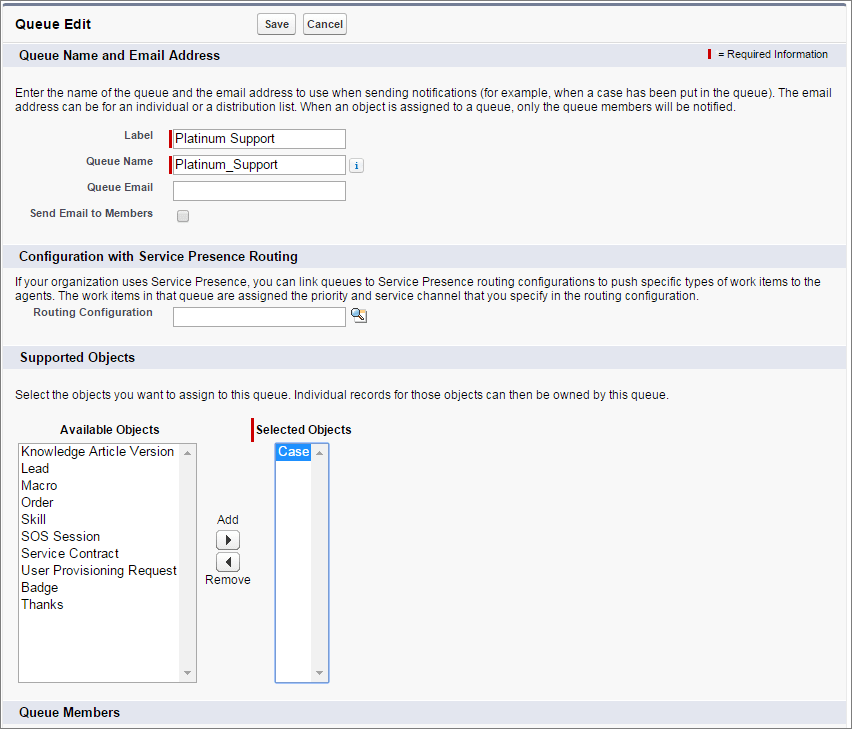852x729 pixels.
Task: Open the Queue Name help info icon
Action: tap(356, 165)
